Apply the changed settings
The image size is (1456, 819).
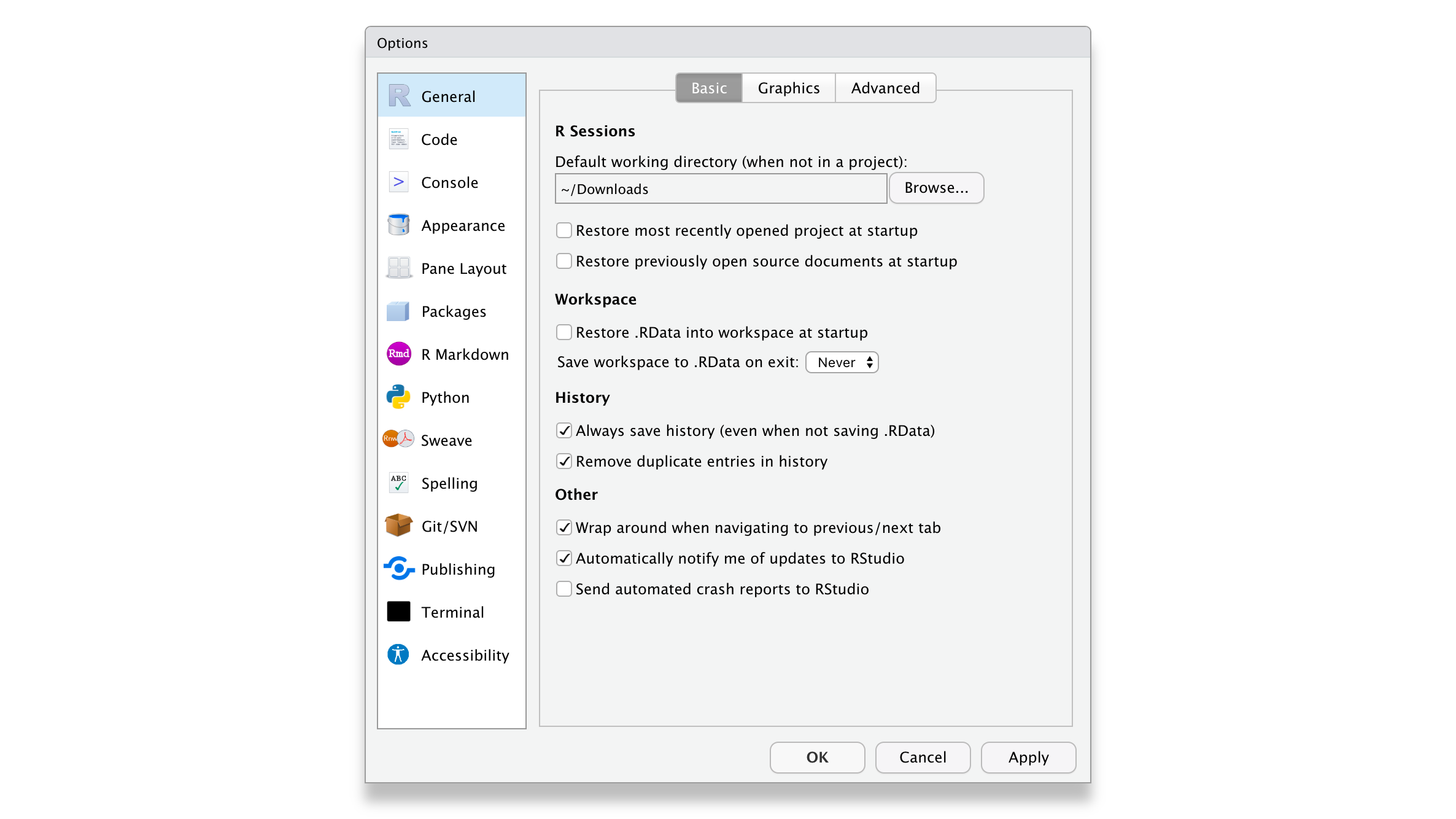click(1028, 757)
